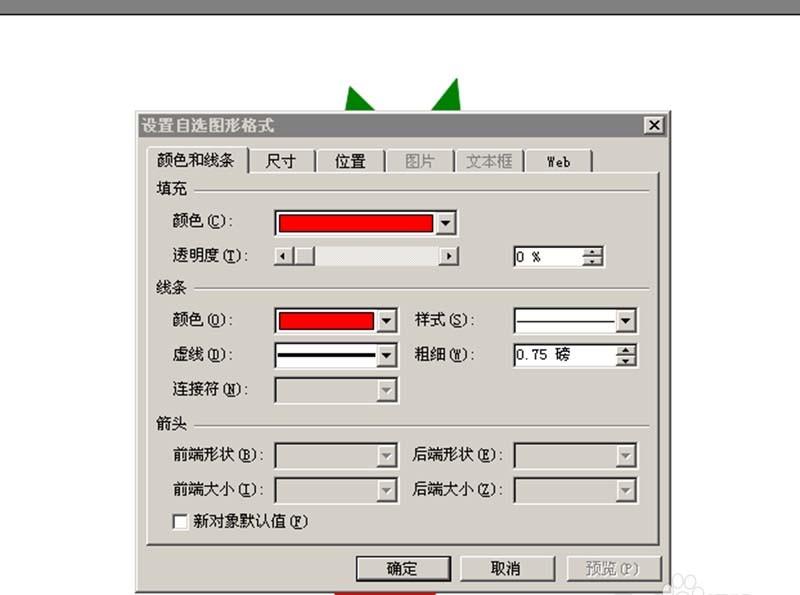Open the line style (样式) dropdown
The image size is (800, 595).
pyautogui.click(x=628, y=320)
